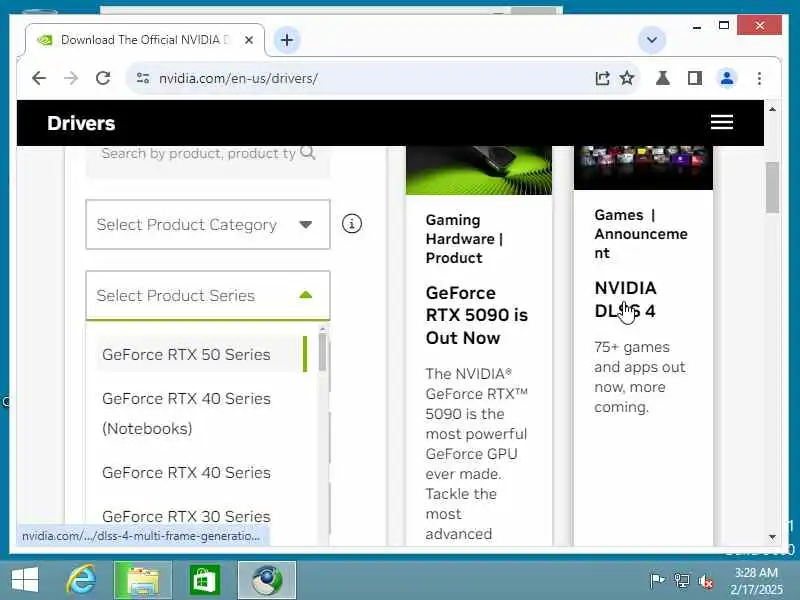Click the page vertical scrollbar thumb
The height and width of the screenshot is (600, 800).
[772, 187]
